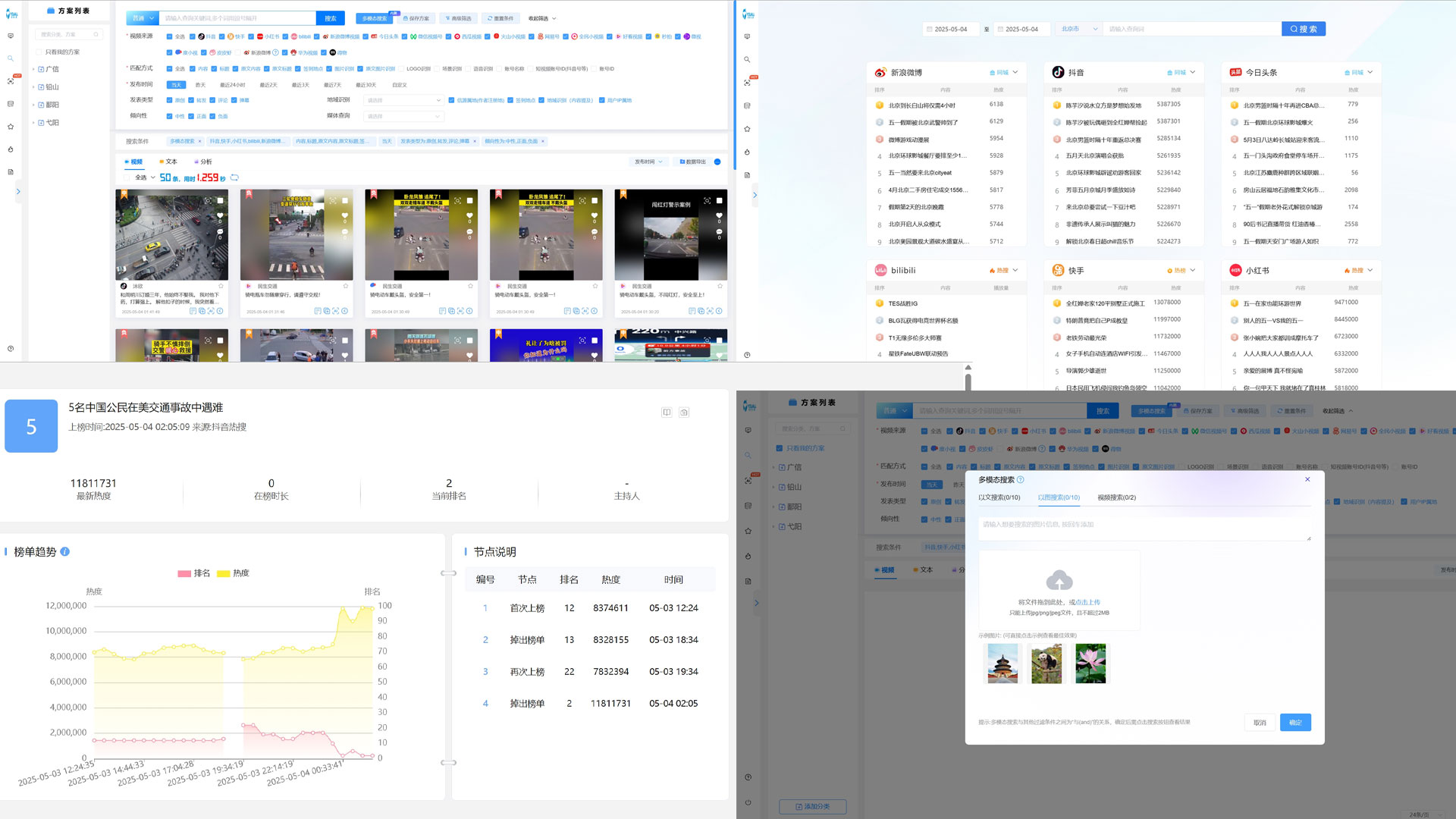Click the power icon at sidebar bottom

[748, 802]
